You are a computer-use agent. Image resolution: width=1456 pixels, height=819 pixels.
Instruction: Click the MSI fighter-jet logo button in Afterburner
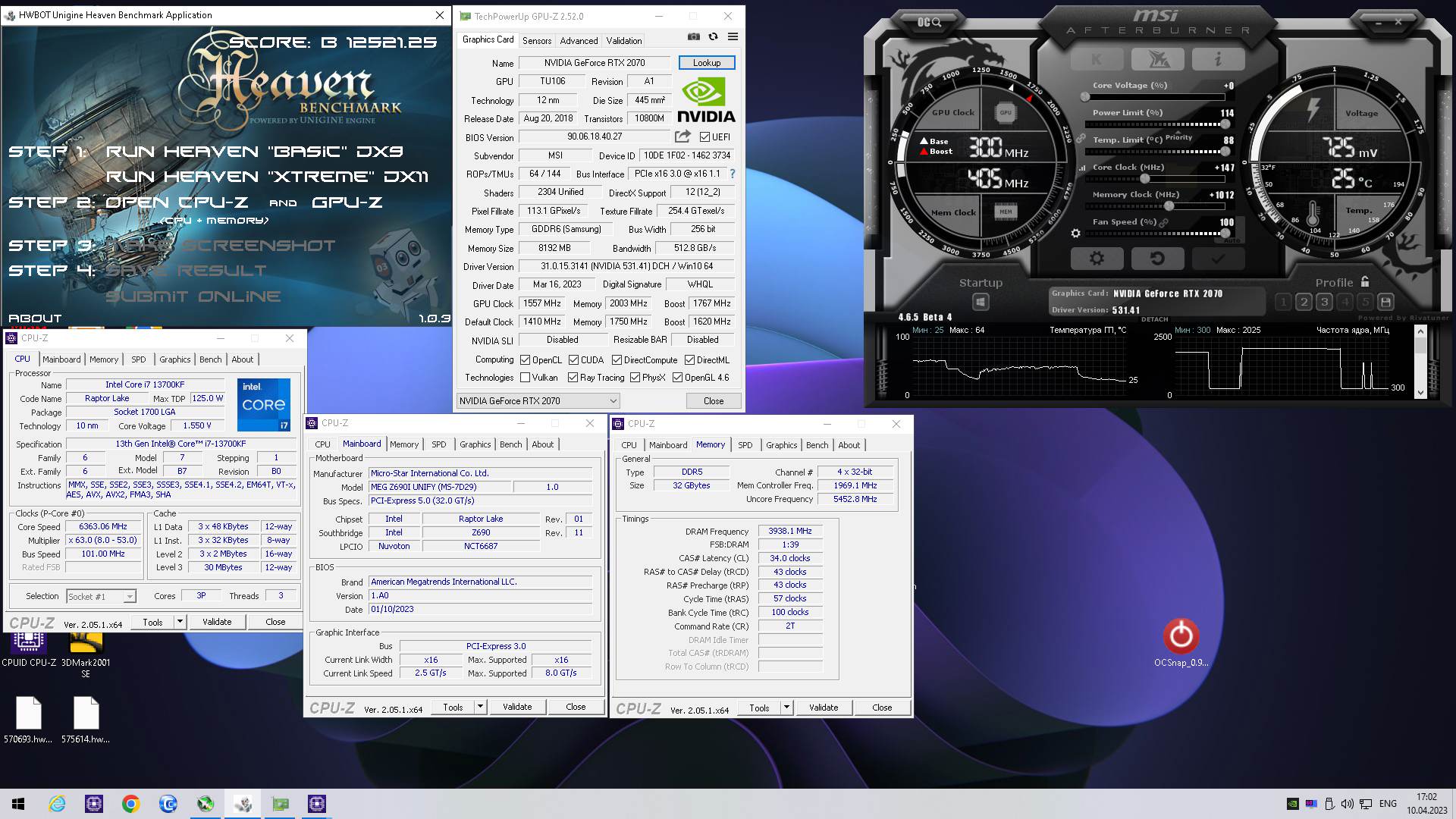1157,59
